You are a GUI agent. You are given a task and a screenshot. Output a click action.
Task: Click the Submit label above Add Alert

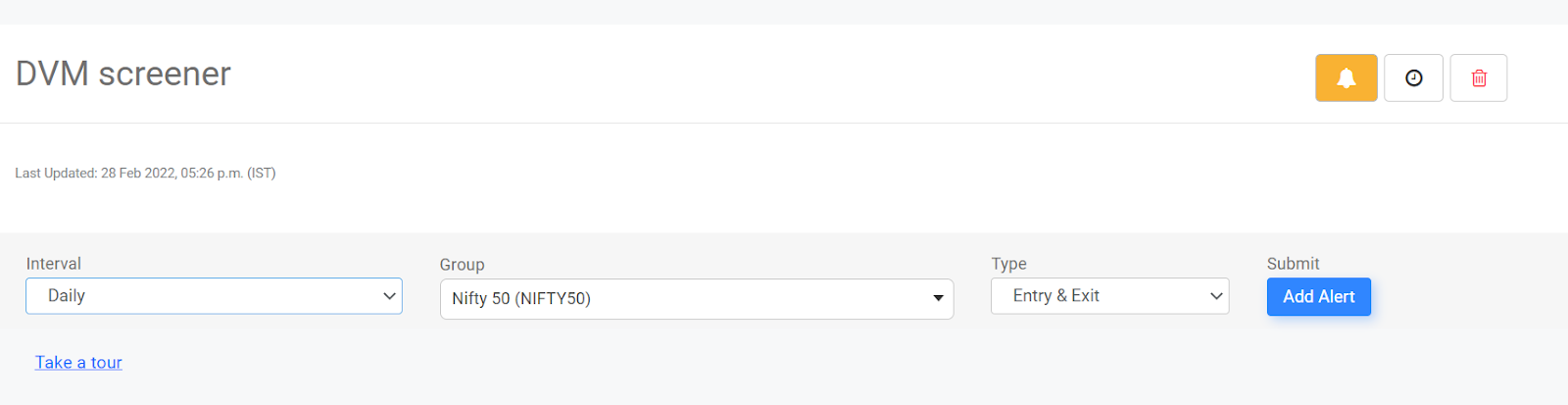pos(1294,264)
